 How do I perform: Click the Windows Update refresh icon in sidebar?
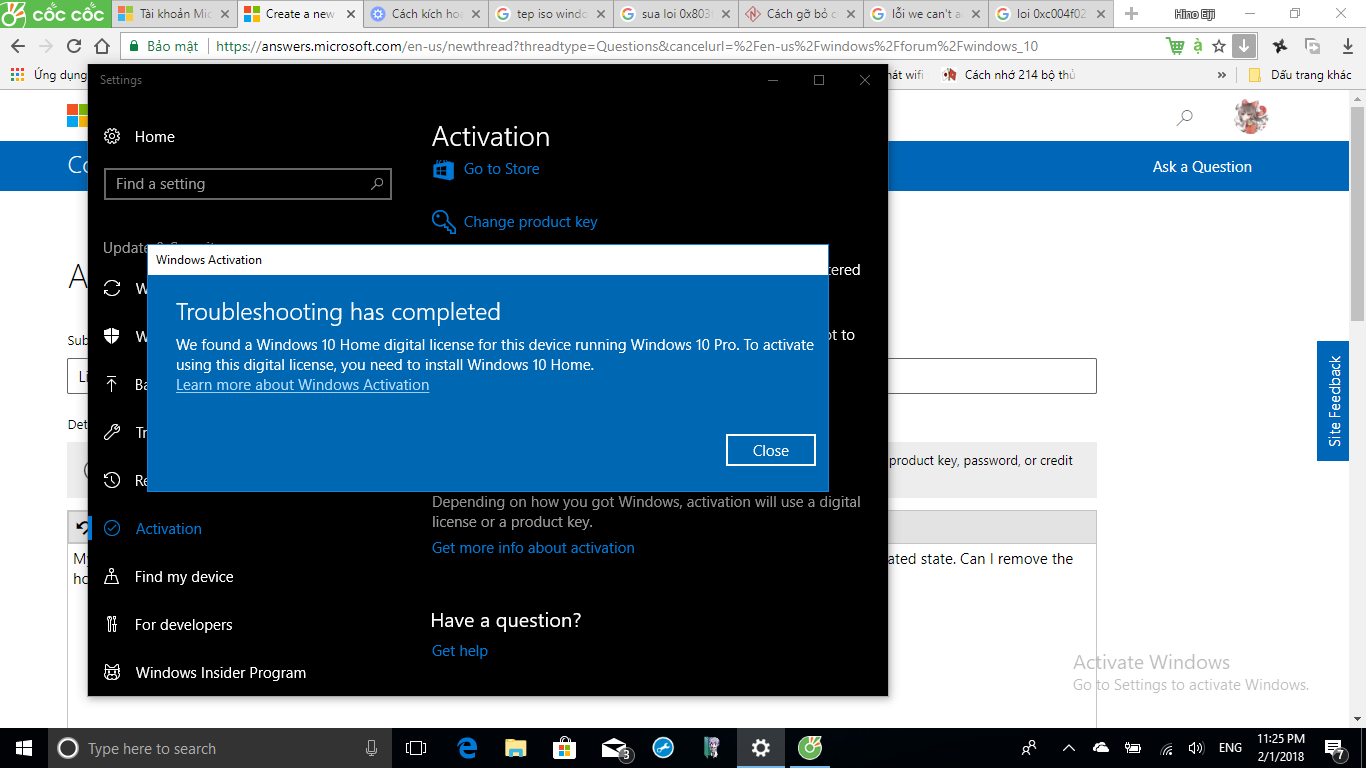112,289
